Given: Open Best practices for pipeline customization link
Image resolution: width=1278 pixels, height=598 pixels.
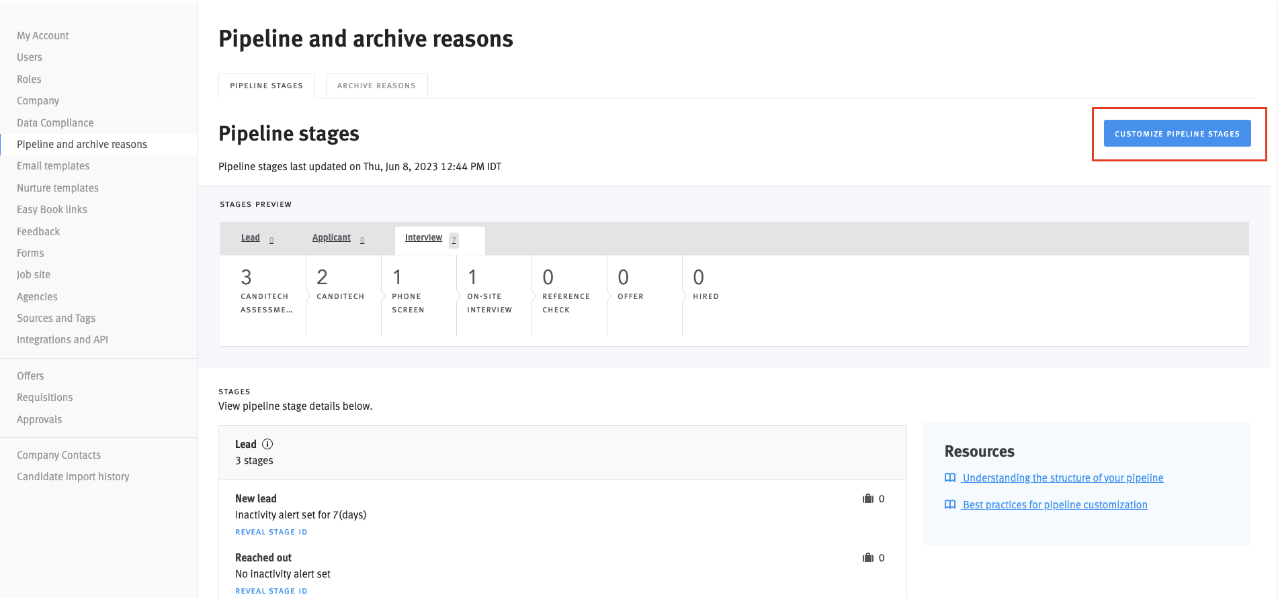Looking at the screenshot, I should (1055, 505).
